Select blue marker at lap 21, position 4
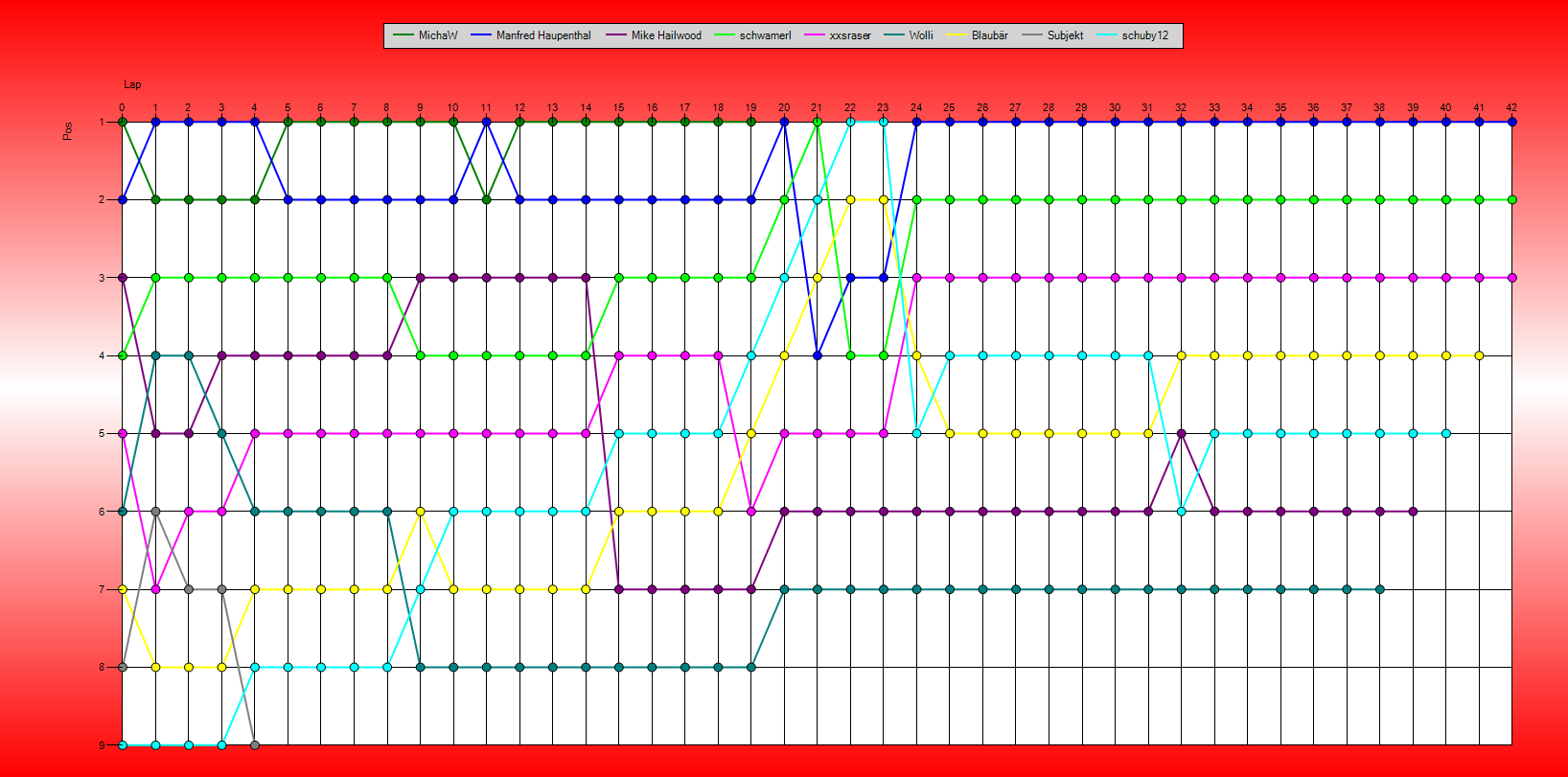This screenshot has height=777, width=1568. pyautogui.click(x=818, y=355)
